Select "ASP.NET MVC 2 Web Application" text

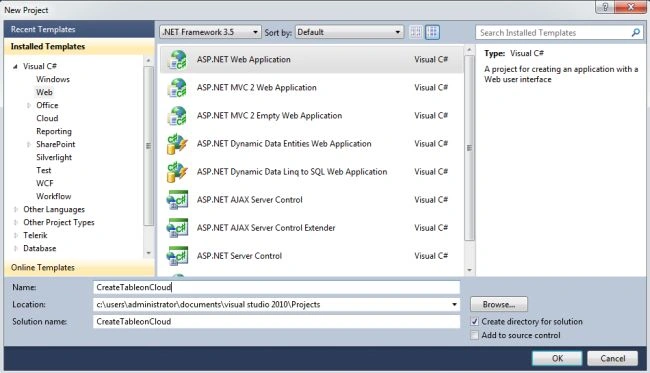(x=257, y=88)
